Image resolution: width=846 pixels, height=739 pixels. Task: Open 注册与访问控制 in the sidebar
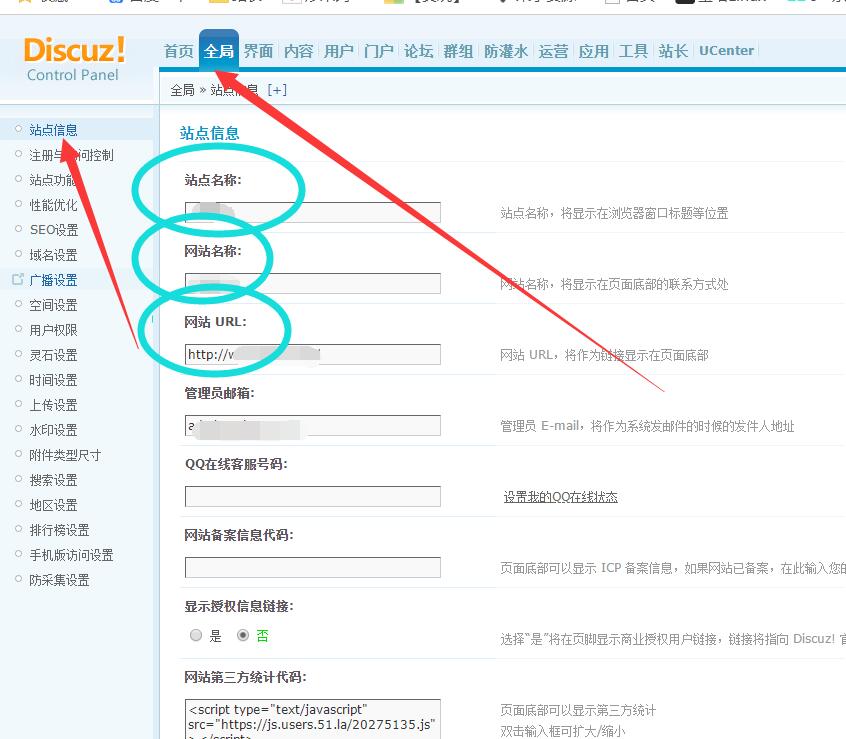pos(71,155)
